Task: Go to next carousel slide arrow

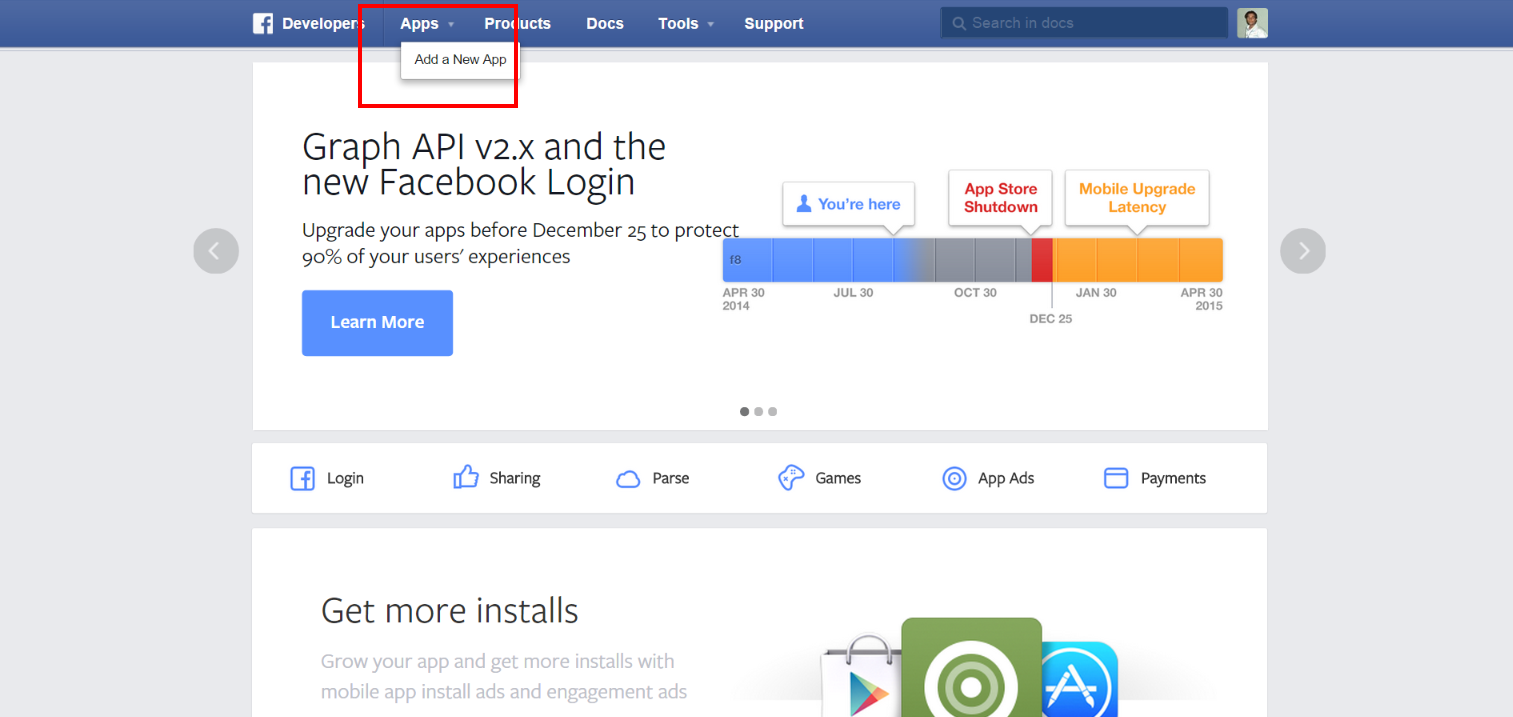Action: (x=1303, y=251)
